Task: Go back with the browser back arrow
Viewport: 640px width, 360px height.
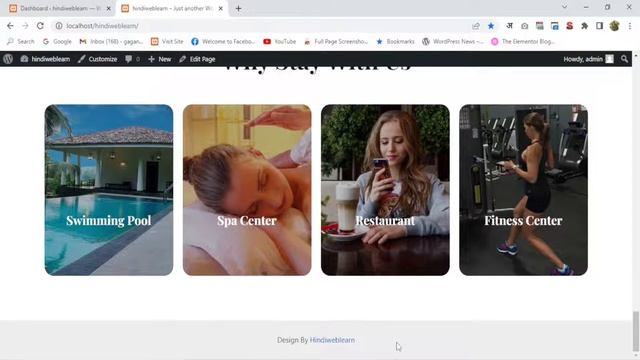Action: pos(10,26)
